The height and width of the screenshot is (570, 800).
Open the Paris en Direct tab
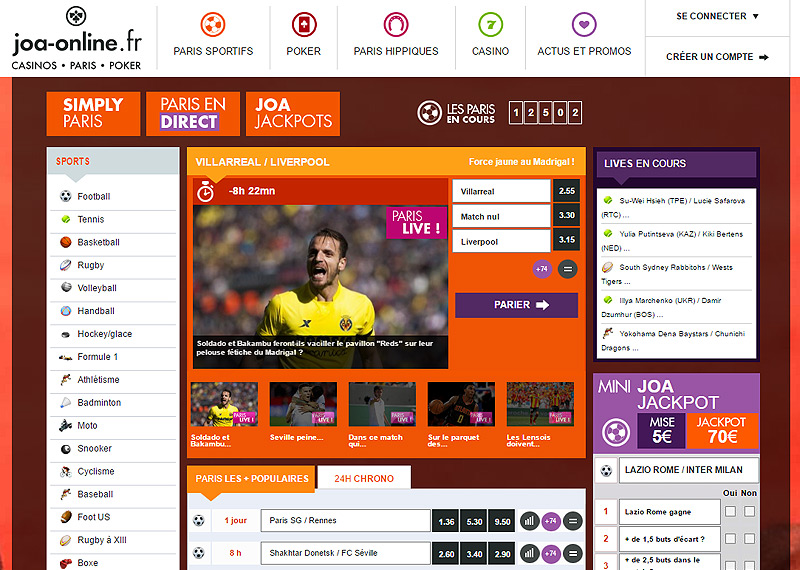pyautogui.click(x=193, y=114)
